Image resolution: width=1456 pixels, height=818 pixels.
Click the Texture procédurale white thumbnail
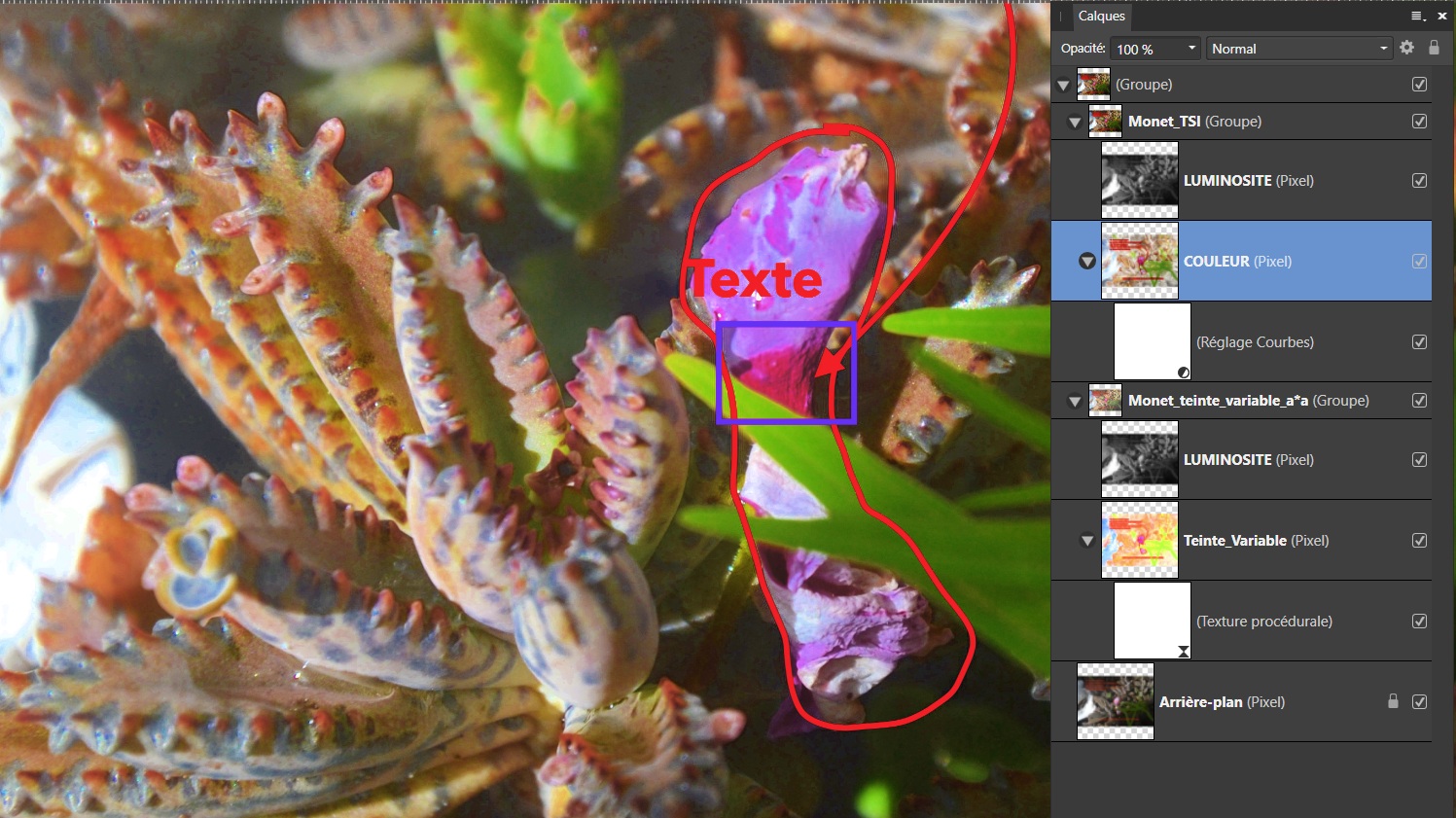coord(1153,621)
